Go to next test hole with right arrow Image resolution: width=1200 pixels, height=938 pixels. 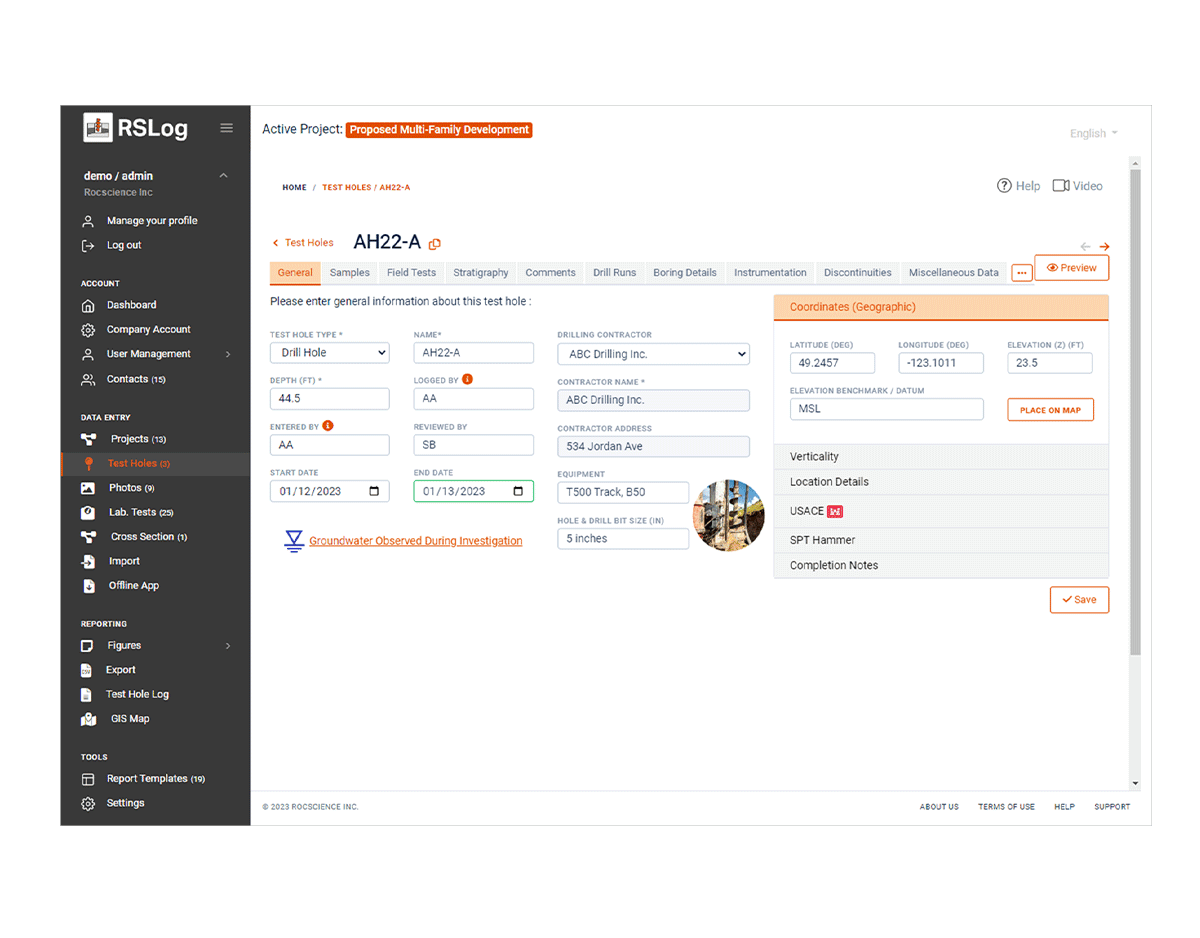click(1104, 247)
